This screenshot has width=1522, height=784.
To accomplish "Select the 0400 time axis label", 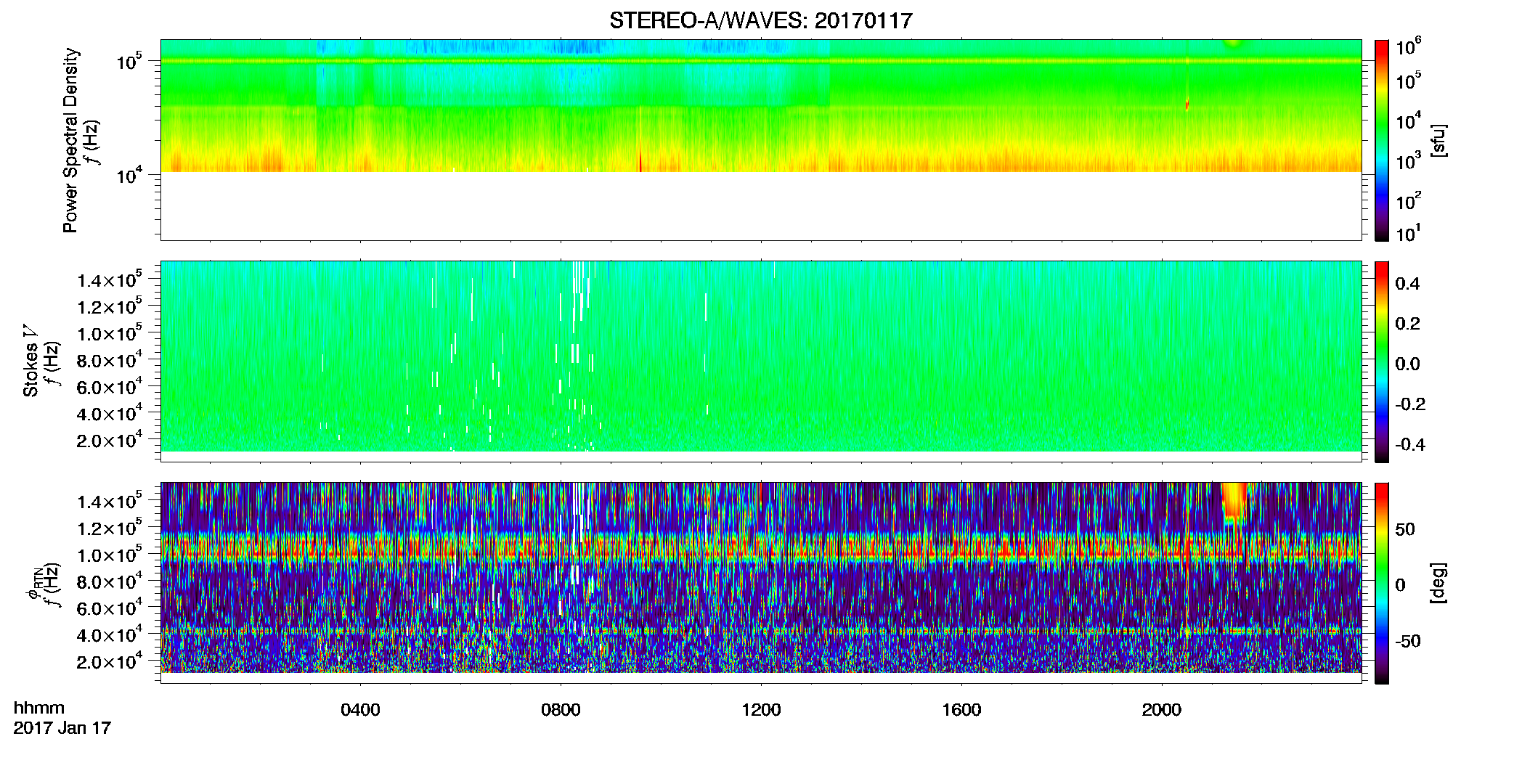I will [x=360, y=710].
